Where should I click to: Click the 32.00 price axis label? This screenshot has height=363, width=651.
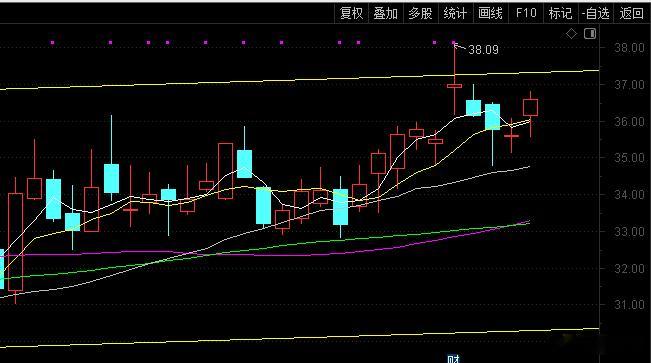[x=629, y=269]
